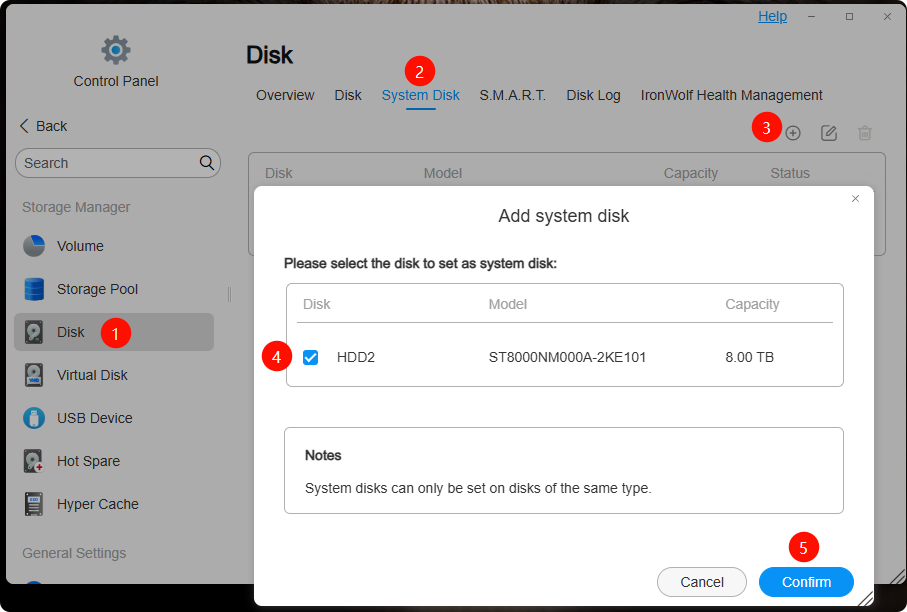
Task: Click the USB Device icon in sidebar
Action: coord(34,418)
